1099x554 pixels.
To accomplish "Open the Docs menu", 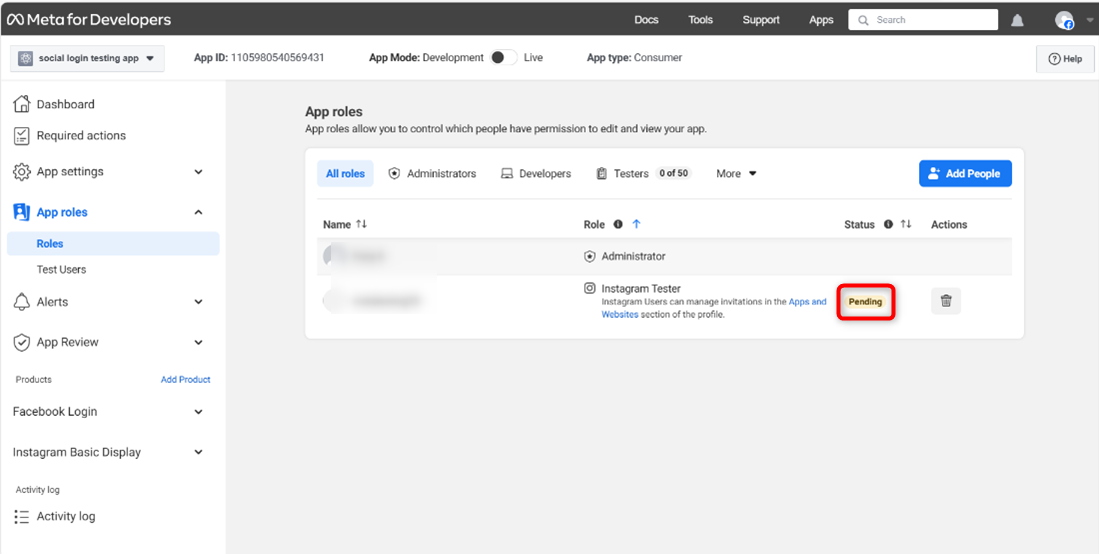I will [x=646, y=20].
